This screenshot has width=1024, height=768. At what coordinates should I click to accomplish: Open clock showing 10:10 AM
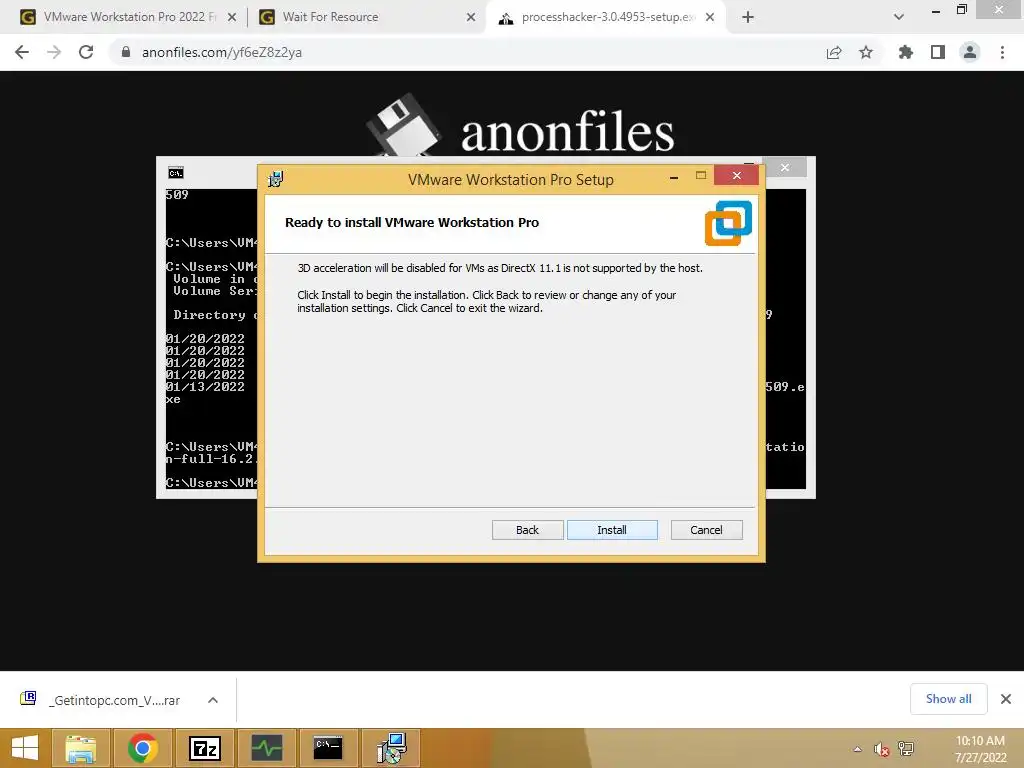[980, 749]
